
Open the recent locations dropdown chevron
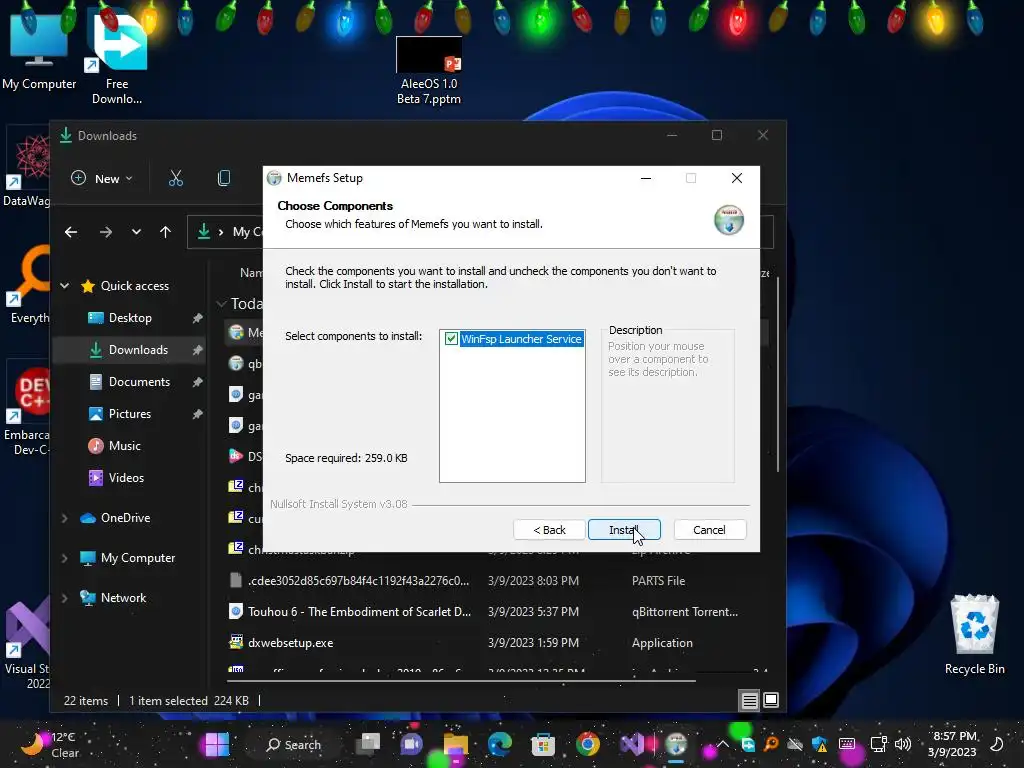point(136,232)
